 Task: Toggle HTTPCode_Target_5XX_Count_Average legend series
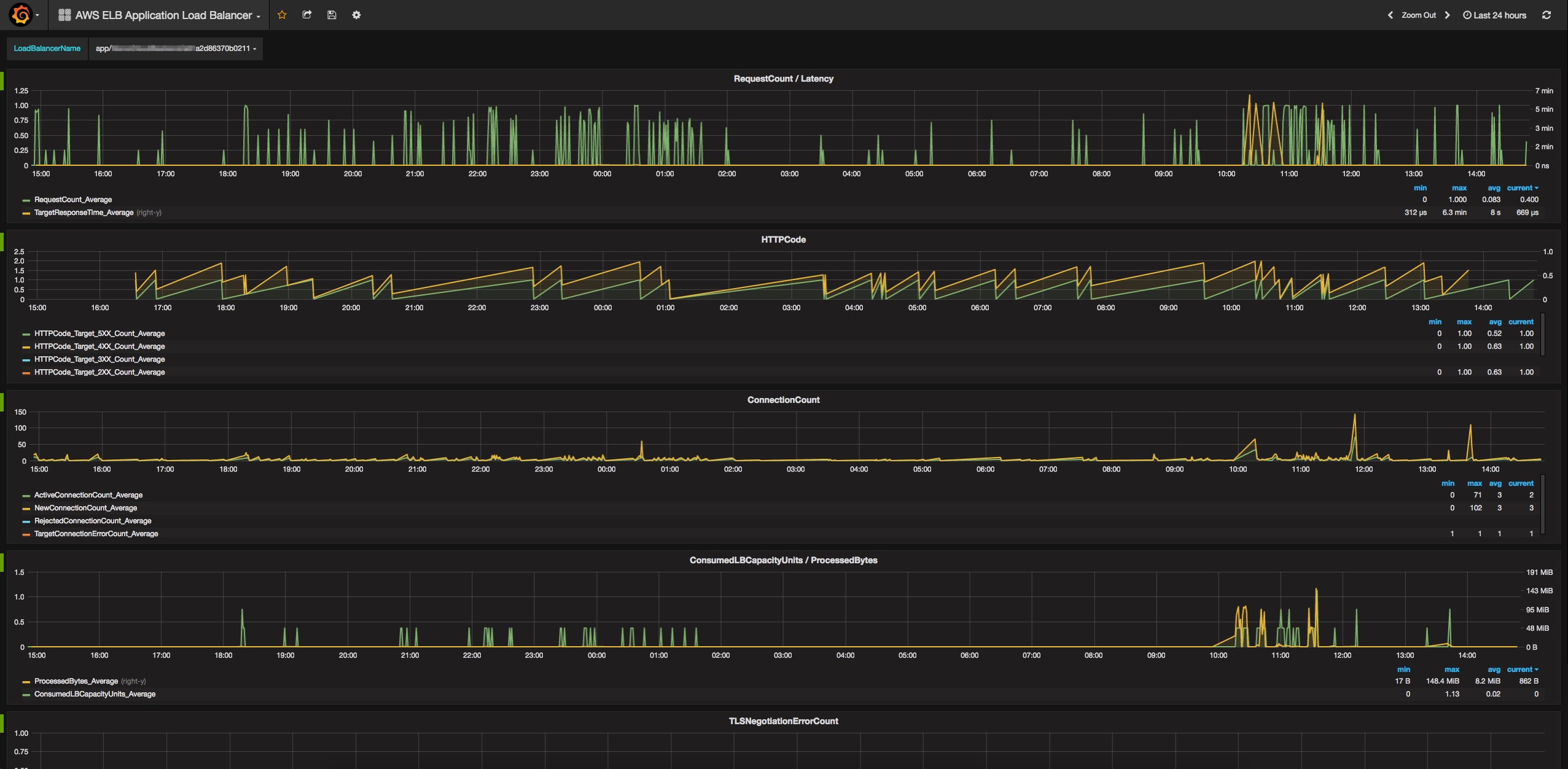[99, 334]
